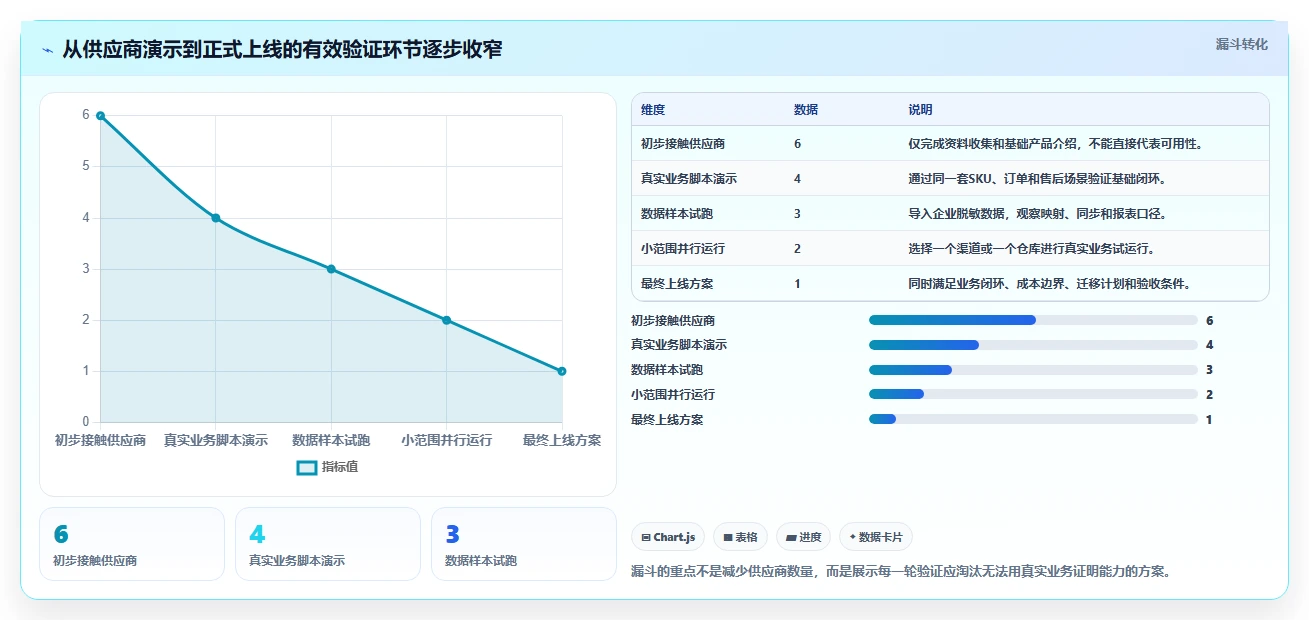Screen dimensions: 1309x620
Task: Click the y-axis tick label 0
Action: pyautogui.click(x=86, y=422)
